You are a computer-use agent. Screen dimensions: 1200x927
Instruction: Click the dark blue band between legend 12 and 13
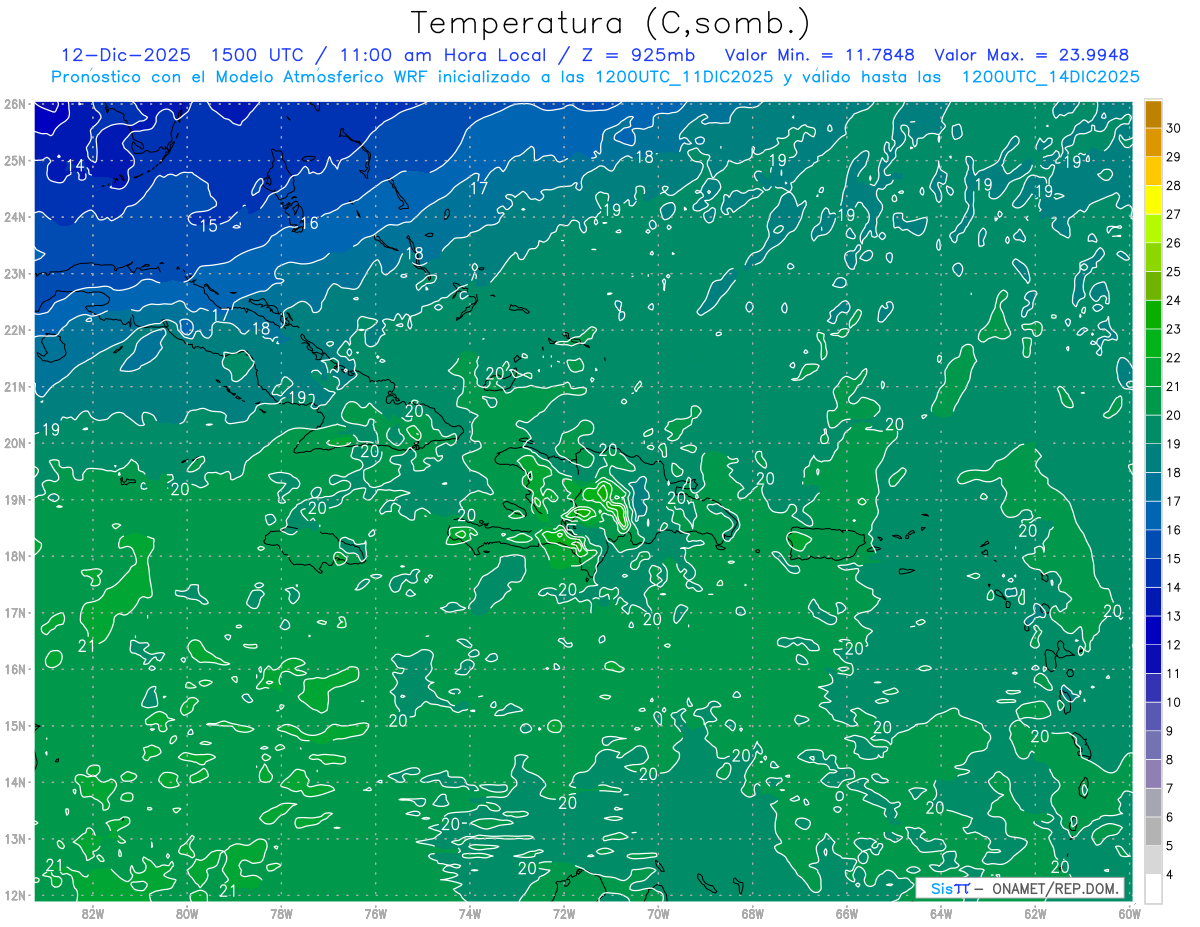1153,630
